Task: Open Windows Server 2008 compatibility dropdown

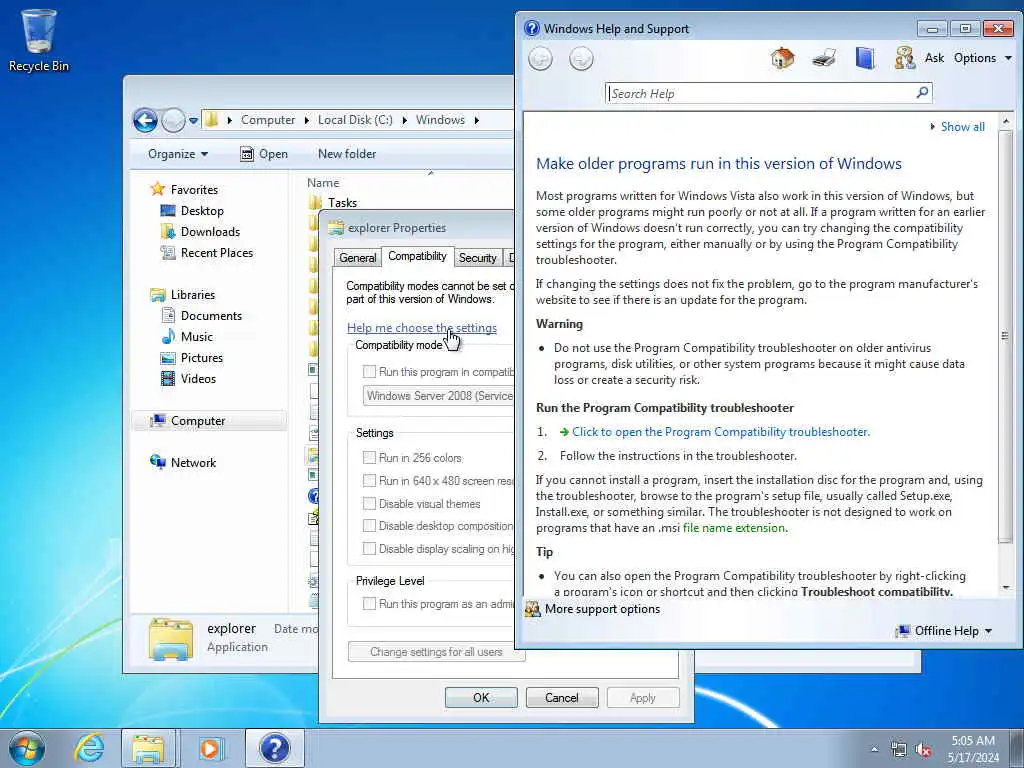Action: point(438,396)
